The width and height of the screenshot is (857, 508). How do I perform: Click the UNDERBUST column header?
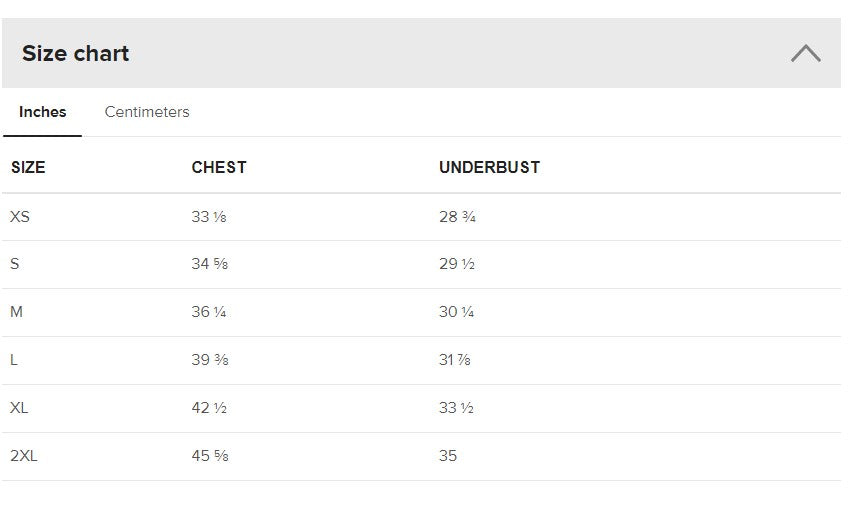coord(489,168)
